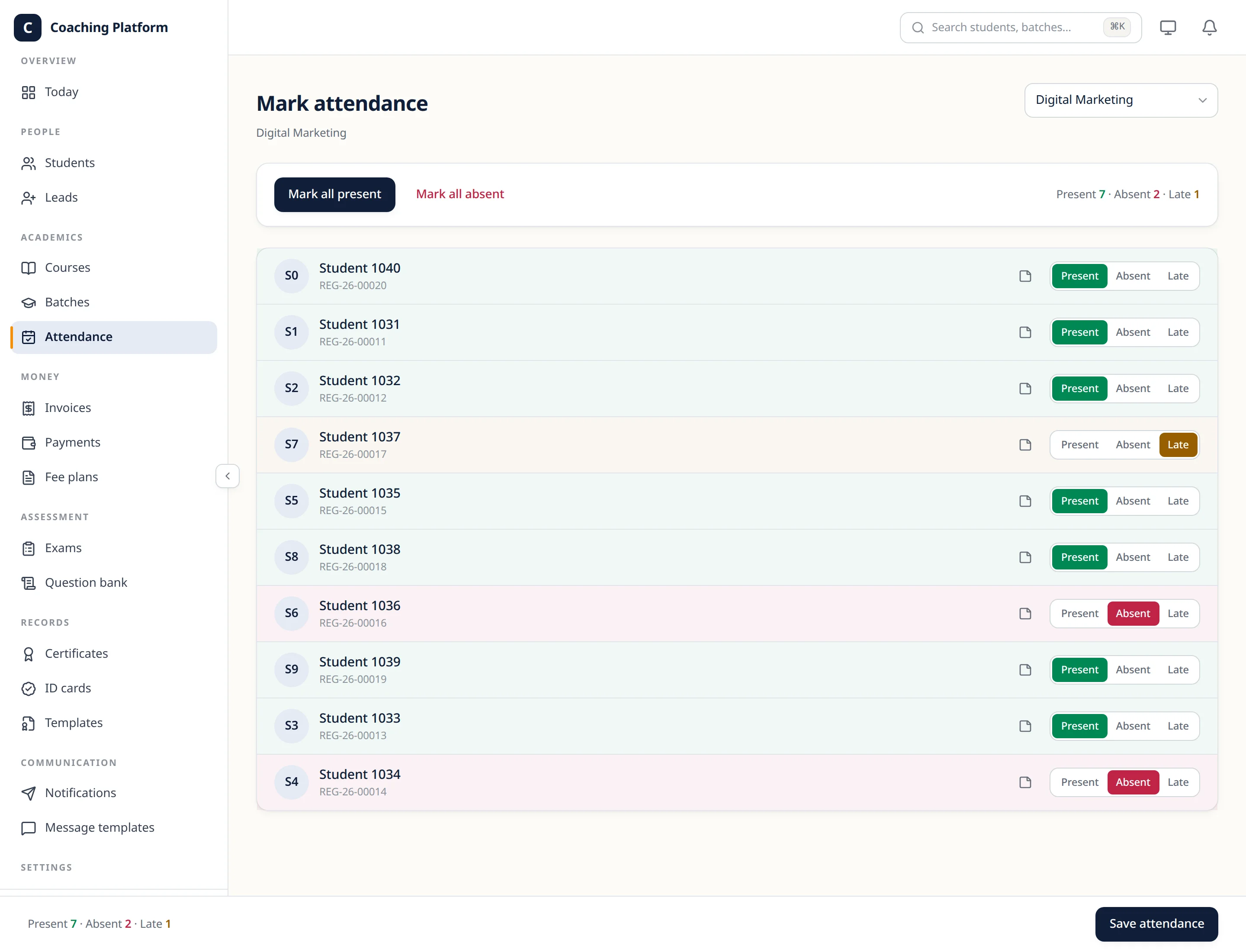The width and height of the screenshot is (1246, 952).
Task: Click Mark all absent link
Action: coord(459,194)
